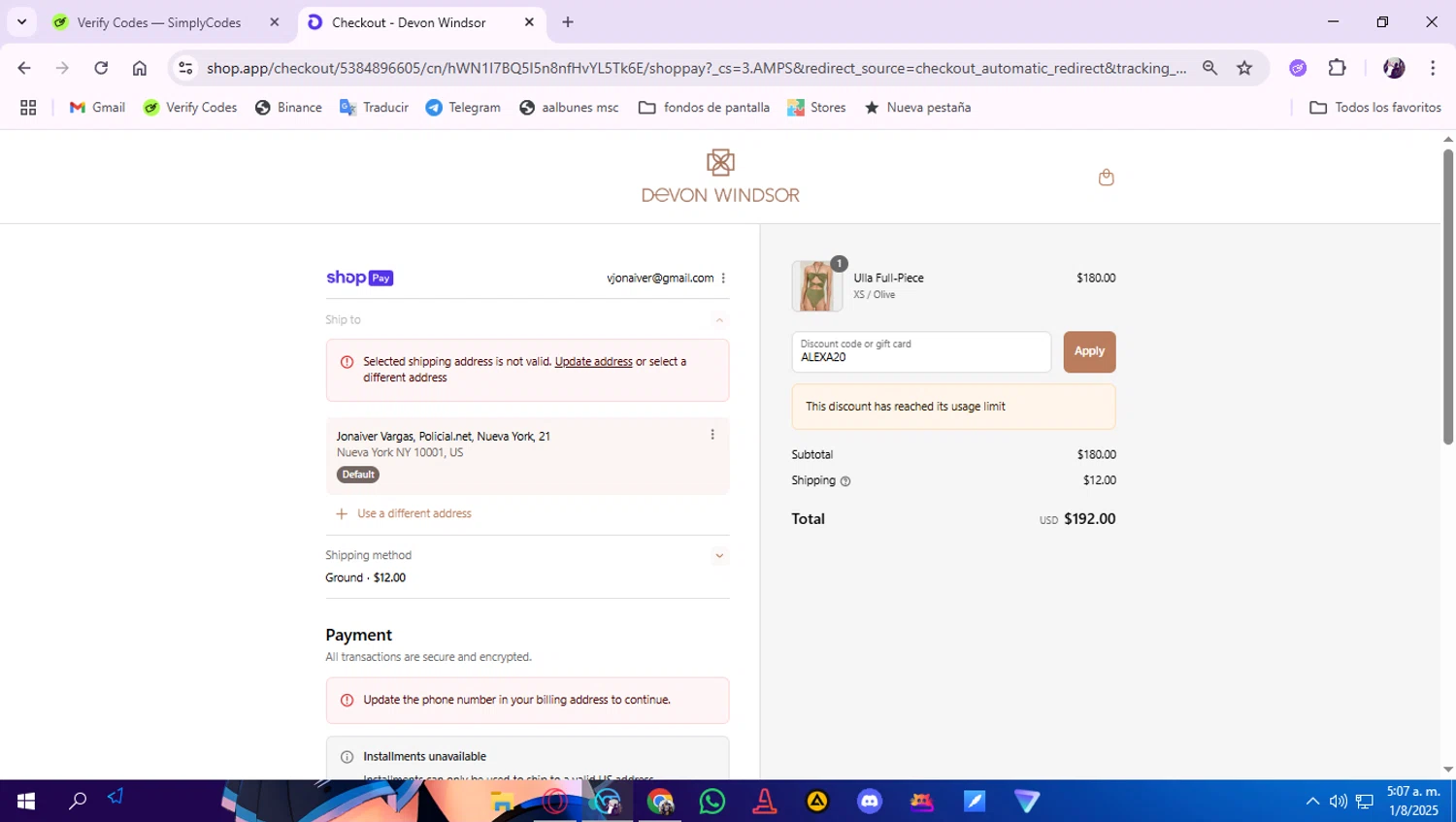The width and height of the screenshot is (1456, 822).
Task: Show hidden system tray icons
Action: 1312,802
